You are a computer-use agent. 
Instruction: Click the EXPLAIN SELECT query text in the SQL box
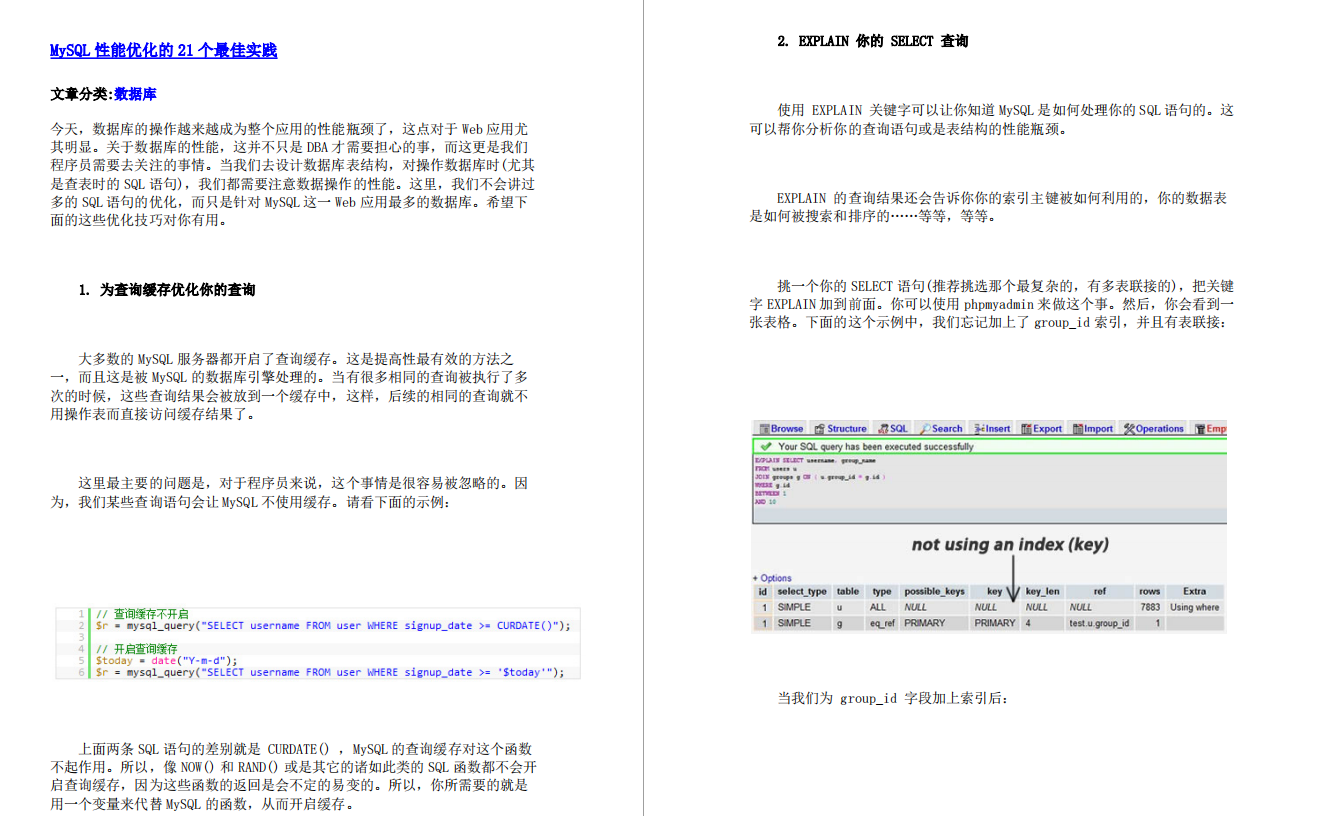[x=820, y=482]
